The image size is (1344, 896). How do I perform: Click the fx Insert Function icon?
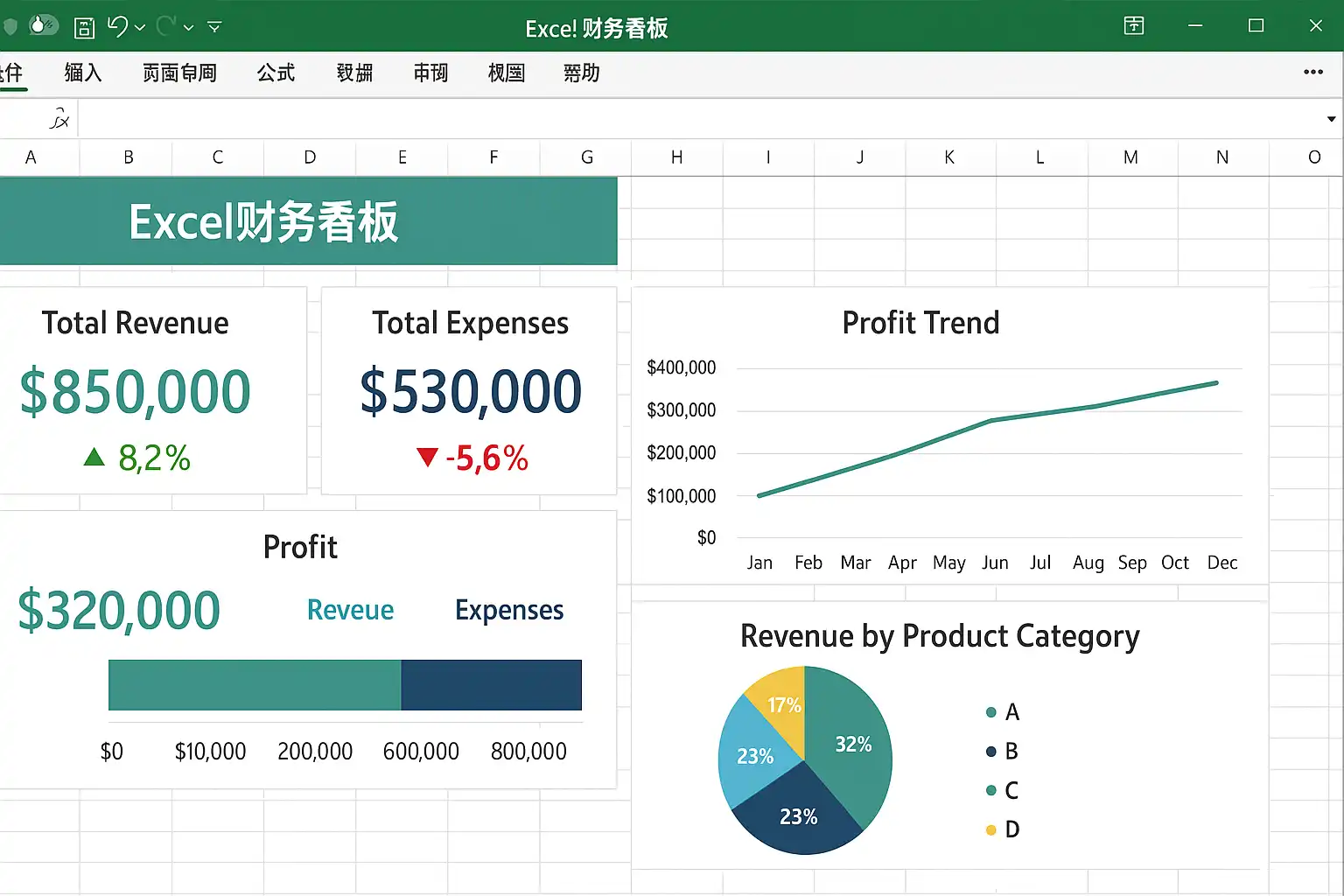[x=59, y=119]
